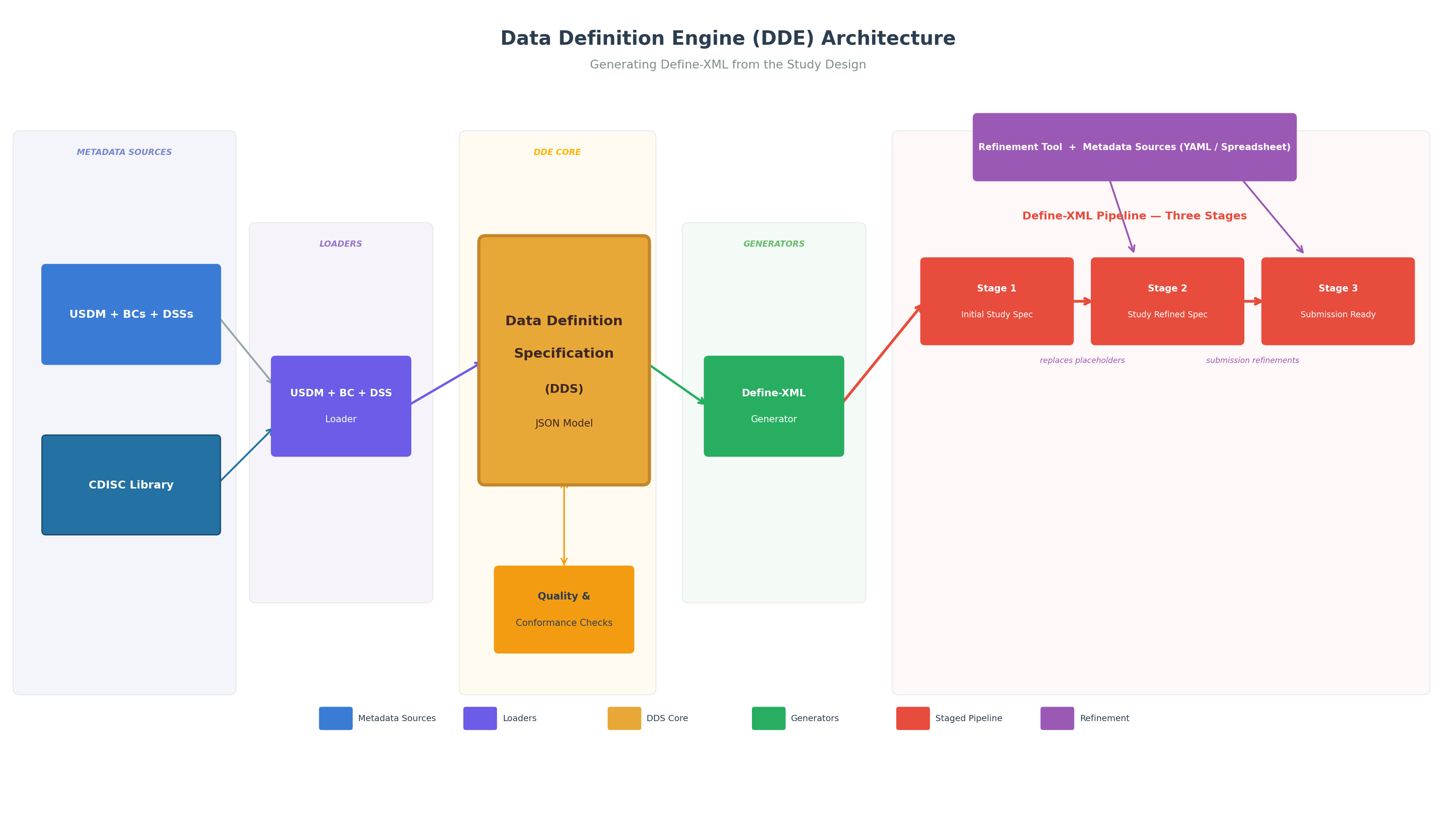1456x826 pixels.
Task: Click the 'LOADERS' panel heading
Action: (341, 244)
